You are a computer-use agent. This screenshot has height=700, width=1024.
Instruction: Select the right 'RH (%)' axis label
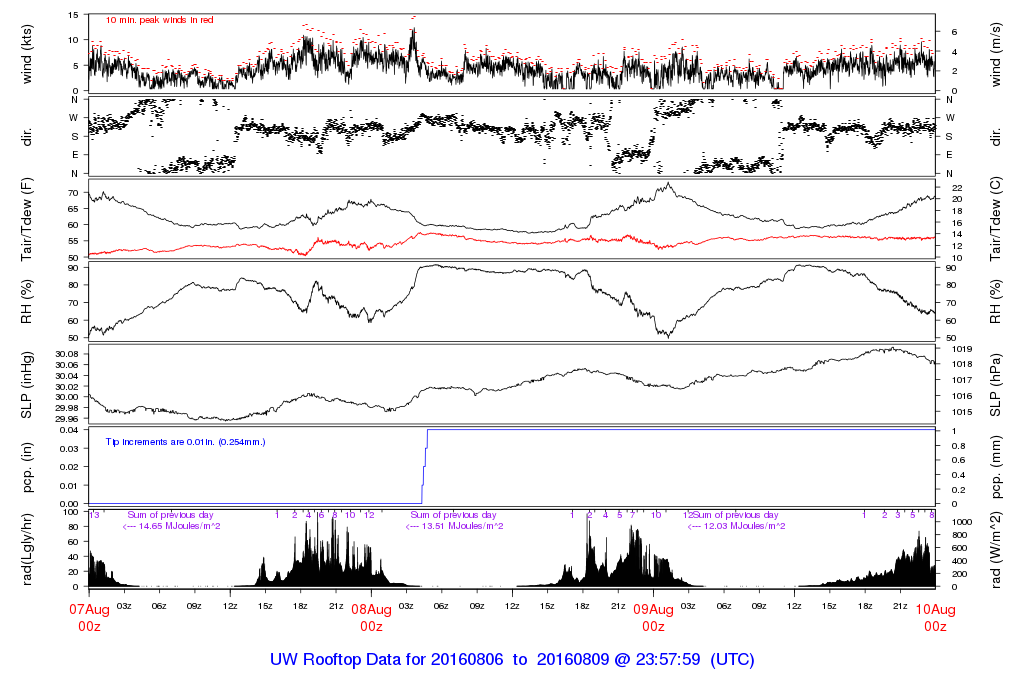point(995,302)
